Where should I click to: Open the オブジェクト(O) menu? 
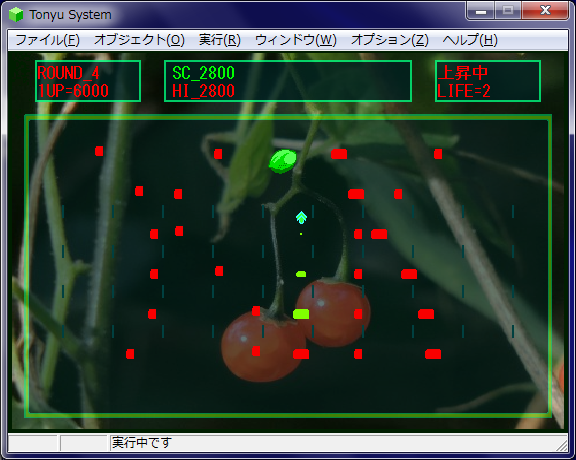(139, 40)
